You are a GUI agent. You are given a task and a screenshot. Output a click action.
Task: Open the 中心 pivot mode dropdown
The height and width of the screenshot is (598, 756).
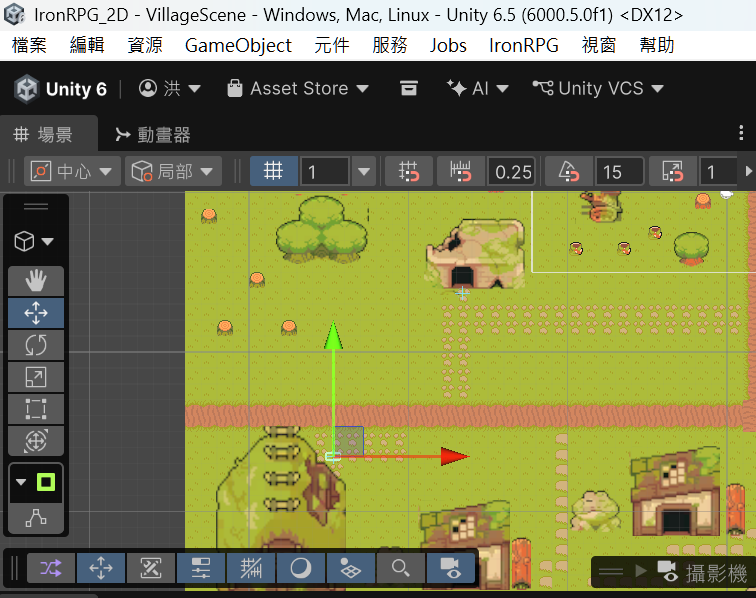[72, 171]
